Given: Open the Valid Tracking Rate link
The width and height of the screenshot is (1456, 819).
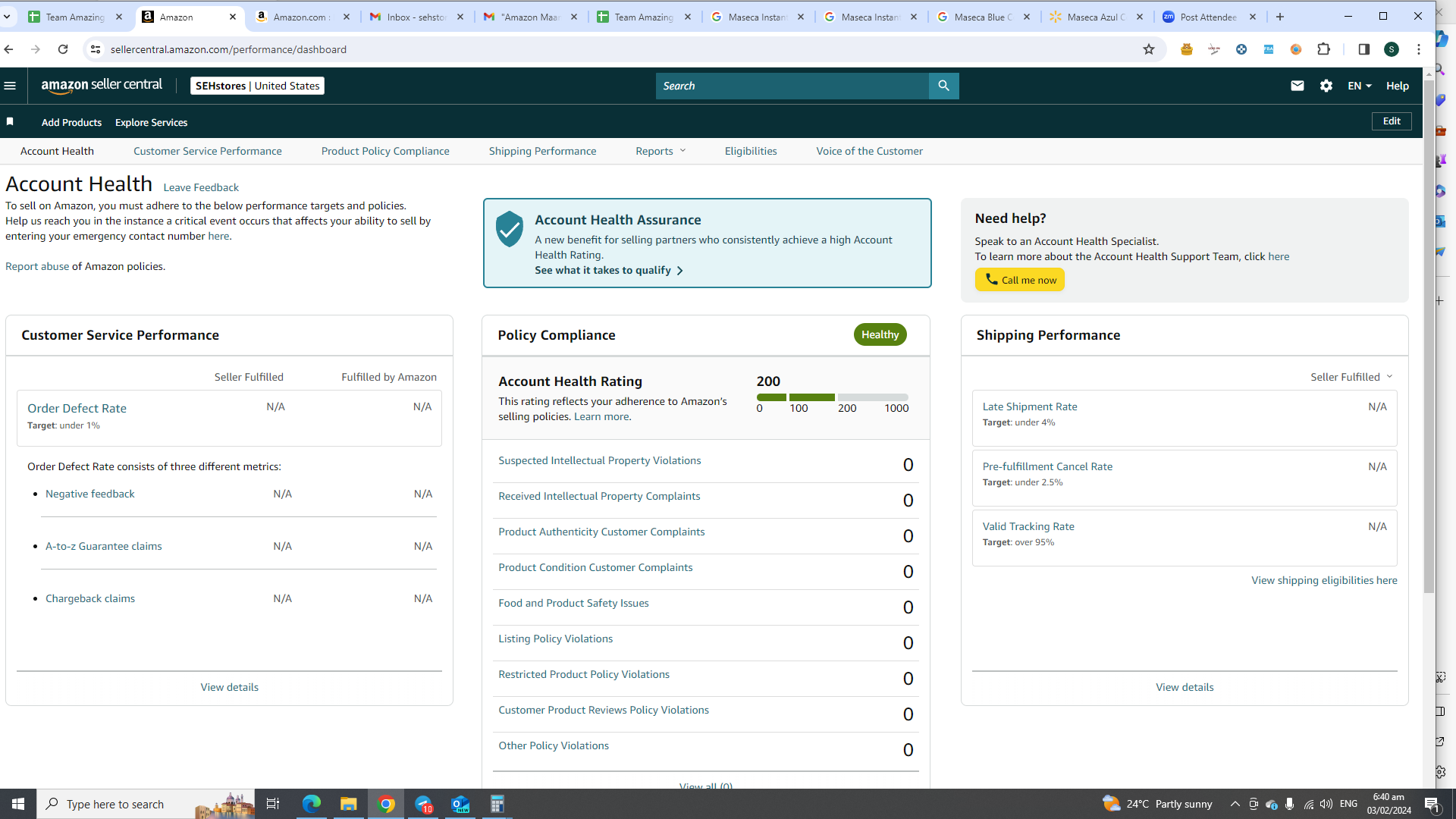Looking at the screenshot, I should point(1028,526).
